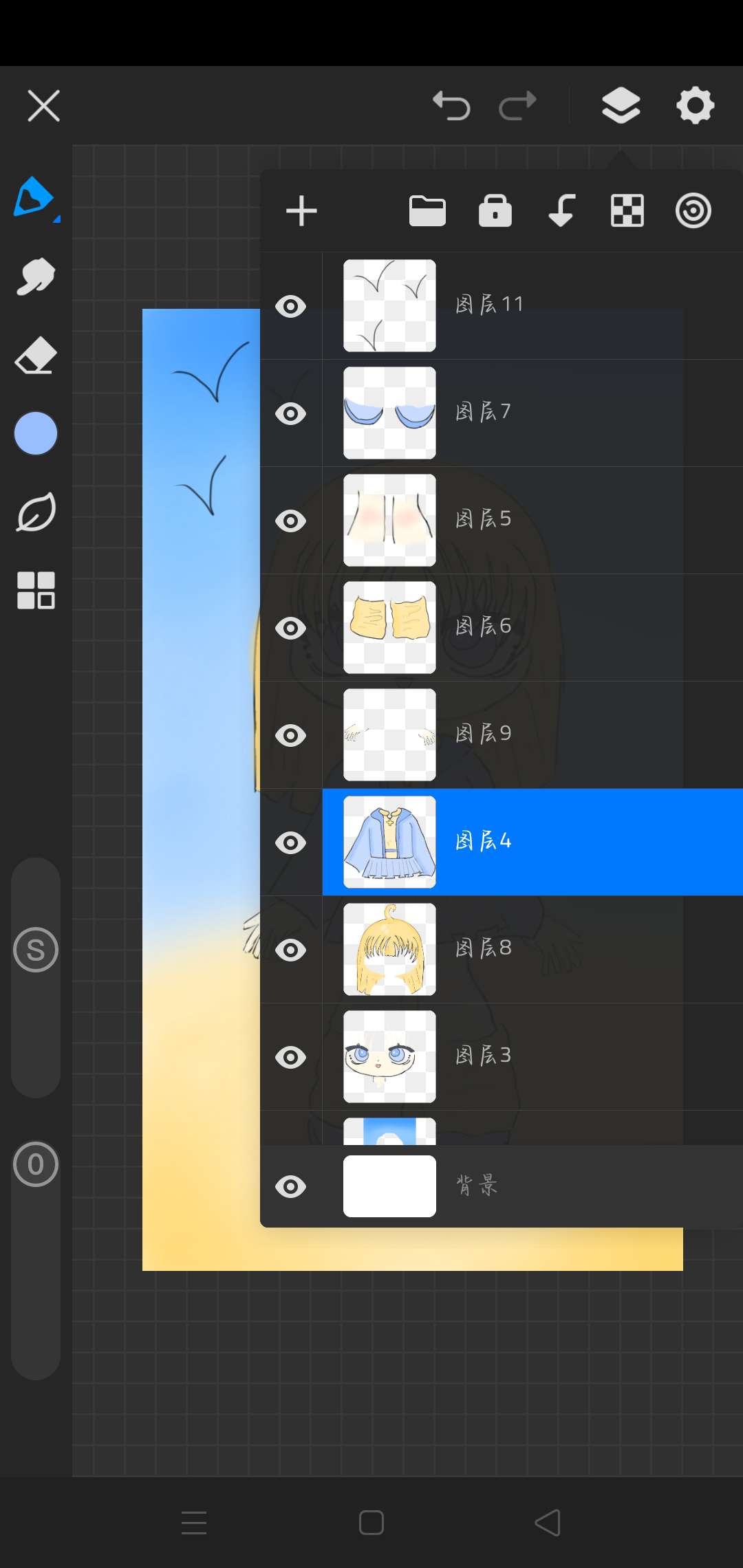
Task: Tap the undo arrow
Action: (451, 106)
